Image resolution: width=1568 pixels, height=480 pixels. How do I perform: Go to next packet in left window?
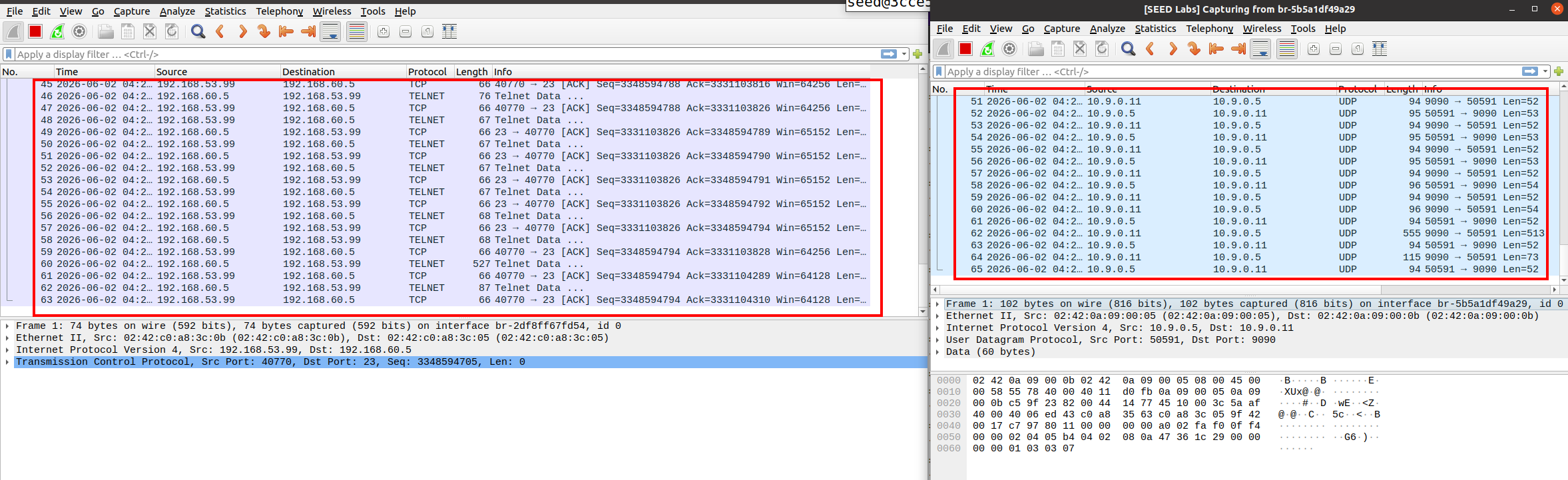coord(242,31)
